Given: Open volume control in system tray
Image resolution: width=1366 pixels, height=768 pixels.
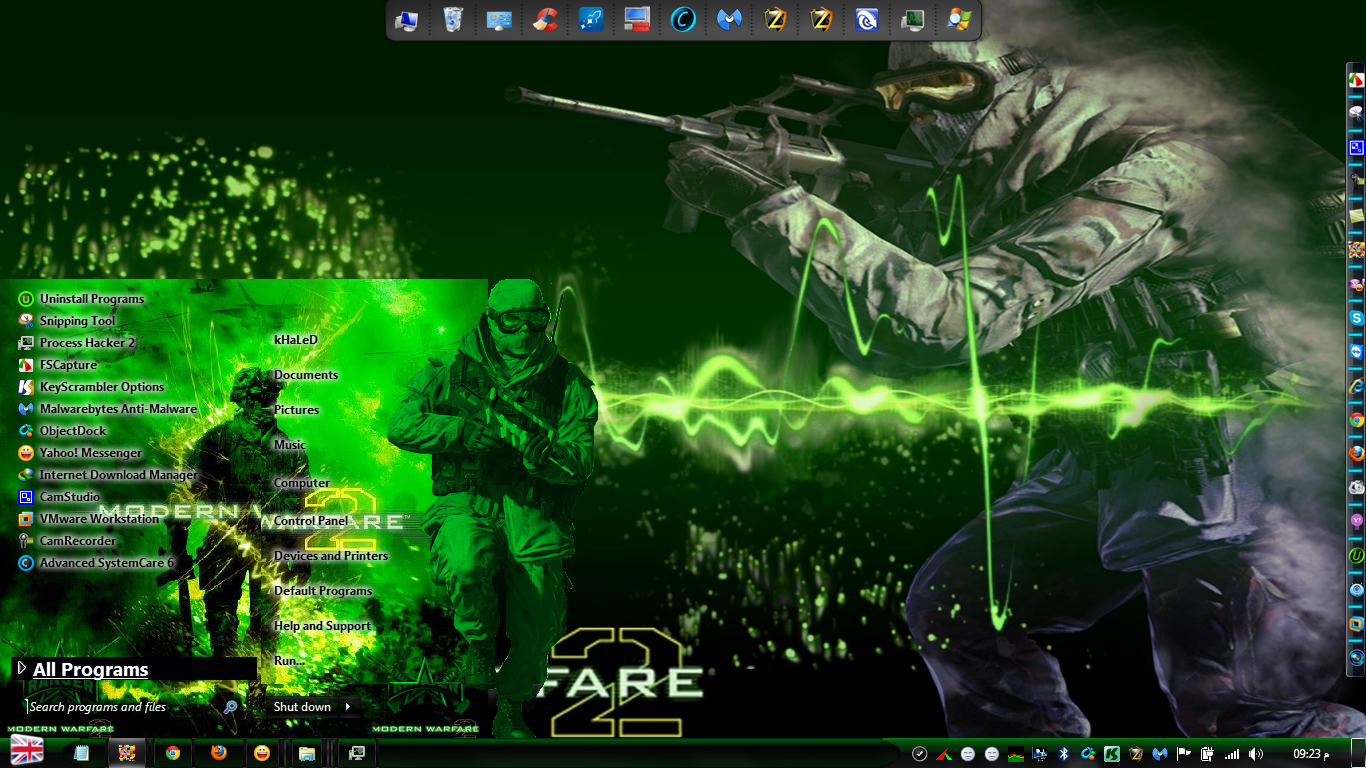Looking at the screenshot, I should pyautogui.click(x=1256, y=754).
